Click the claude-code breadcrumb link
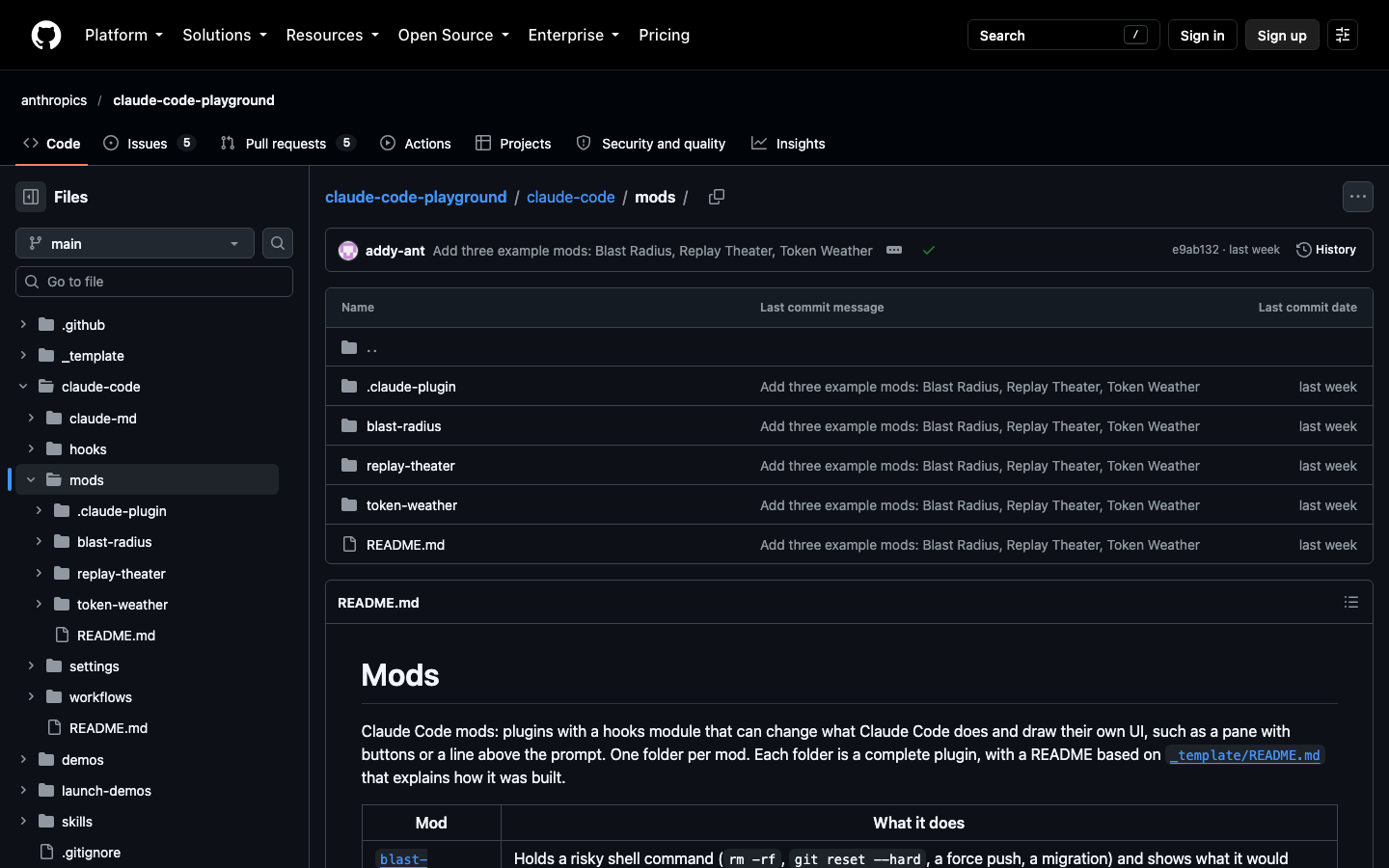1389x868 pixels. coord(570,197)
